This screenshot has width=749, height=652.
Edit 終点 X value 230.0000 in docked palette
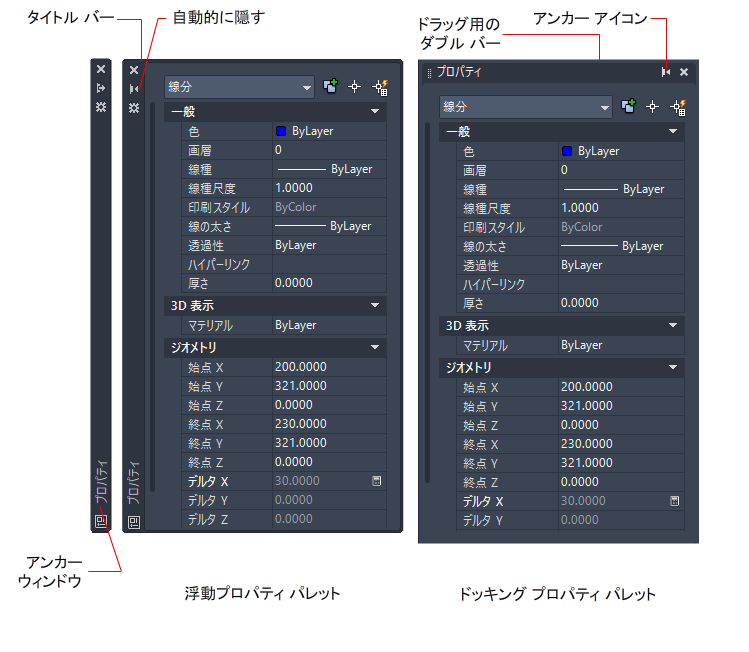click(621, 444)
